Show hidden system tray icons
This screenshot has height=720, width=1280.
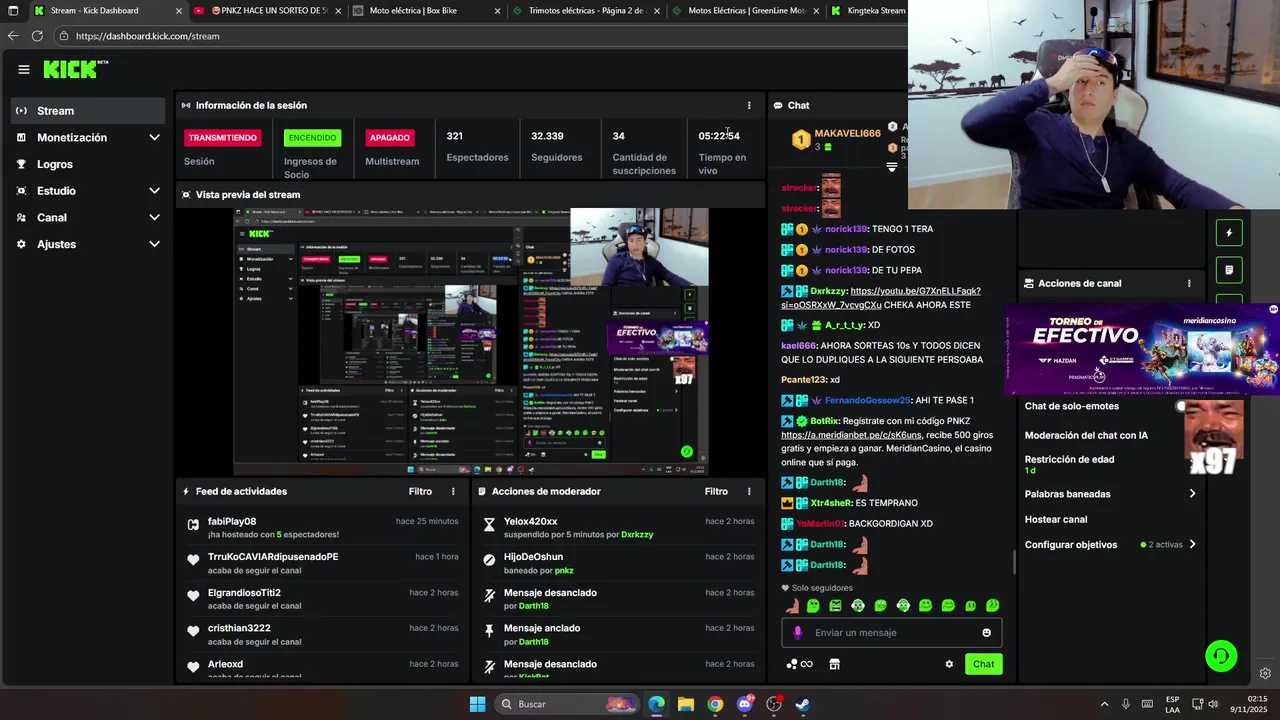[x=1104, y=704]
